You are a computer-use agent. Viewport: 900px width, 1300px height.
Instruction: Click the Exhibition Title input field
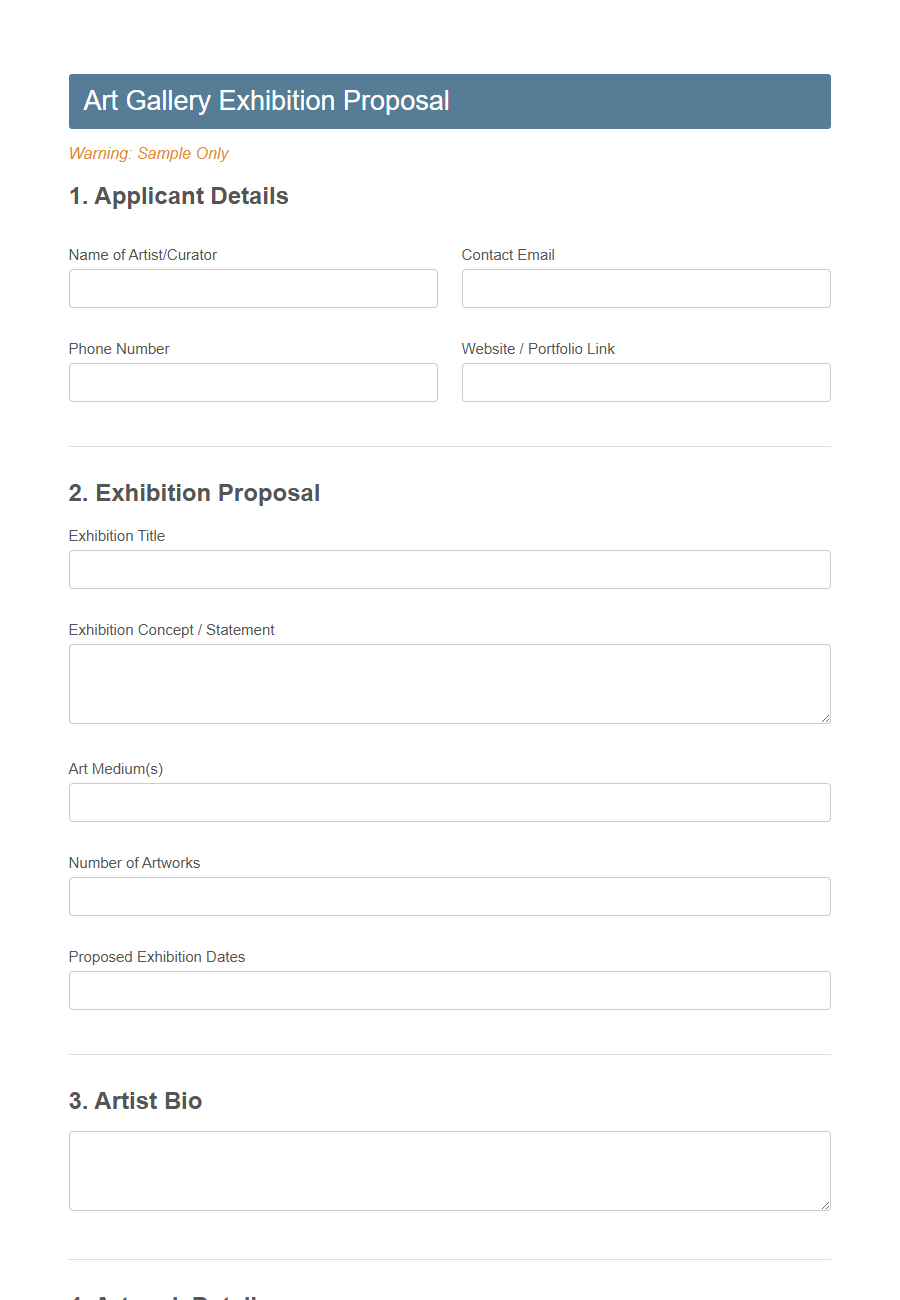(449, 569)
